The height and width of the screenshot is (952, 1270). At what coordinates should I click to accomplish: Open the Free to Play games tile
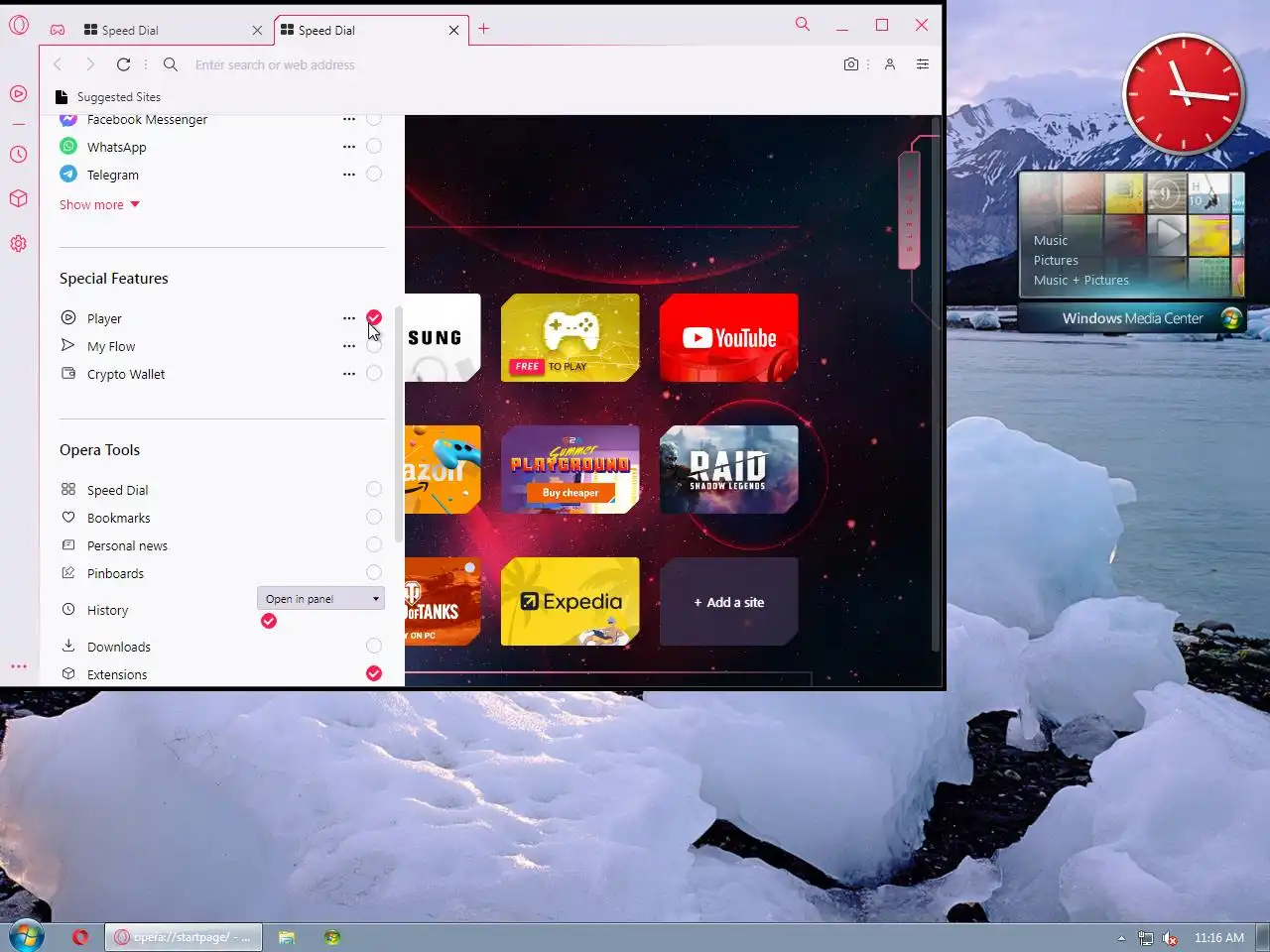pyautogui.click(x=571, y=337)
